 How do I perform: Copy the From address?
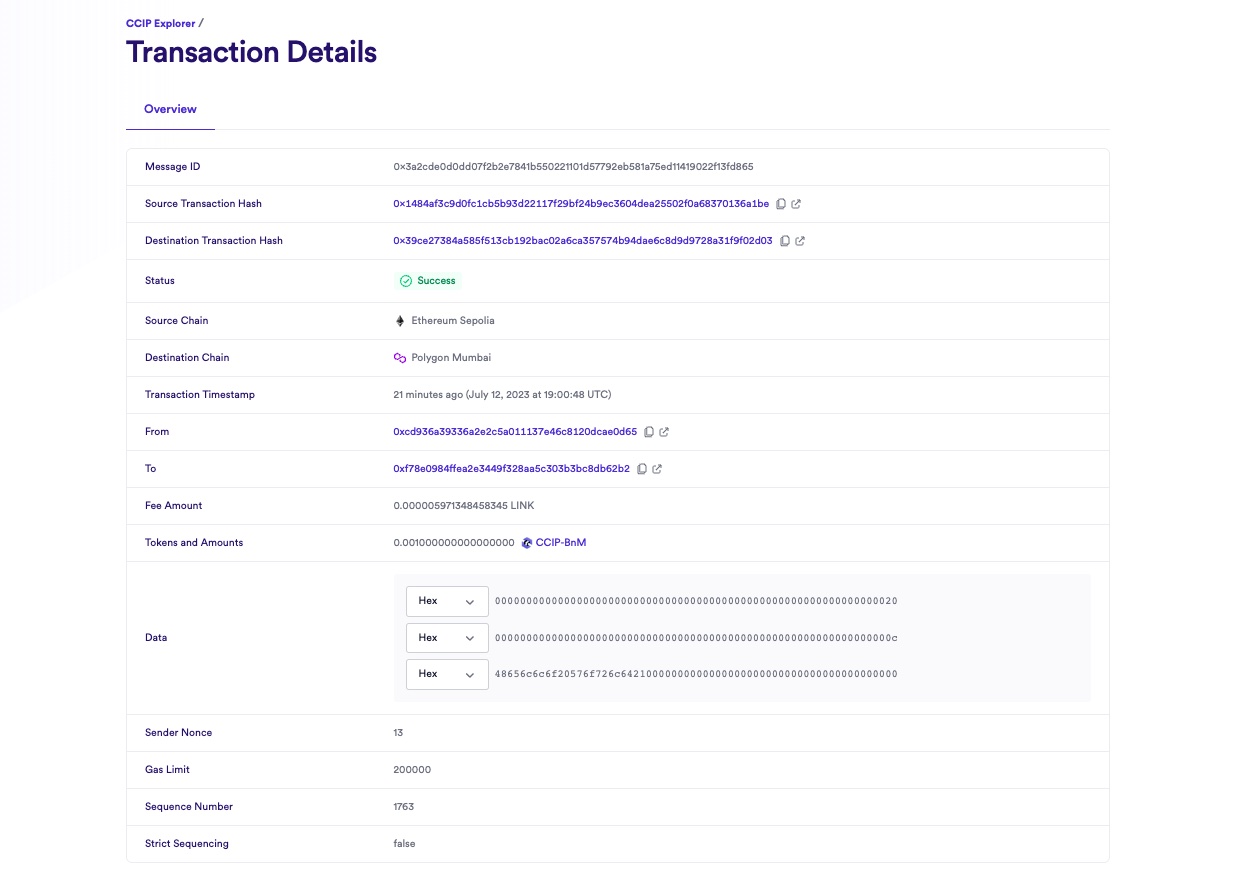coord(649,432)
